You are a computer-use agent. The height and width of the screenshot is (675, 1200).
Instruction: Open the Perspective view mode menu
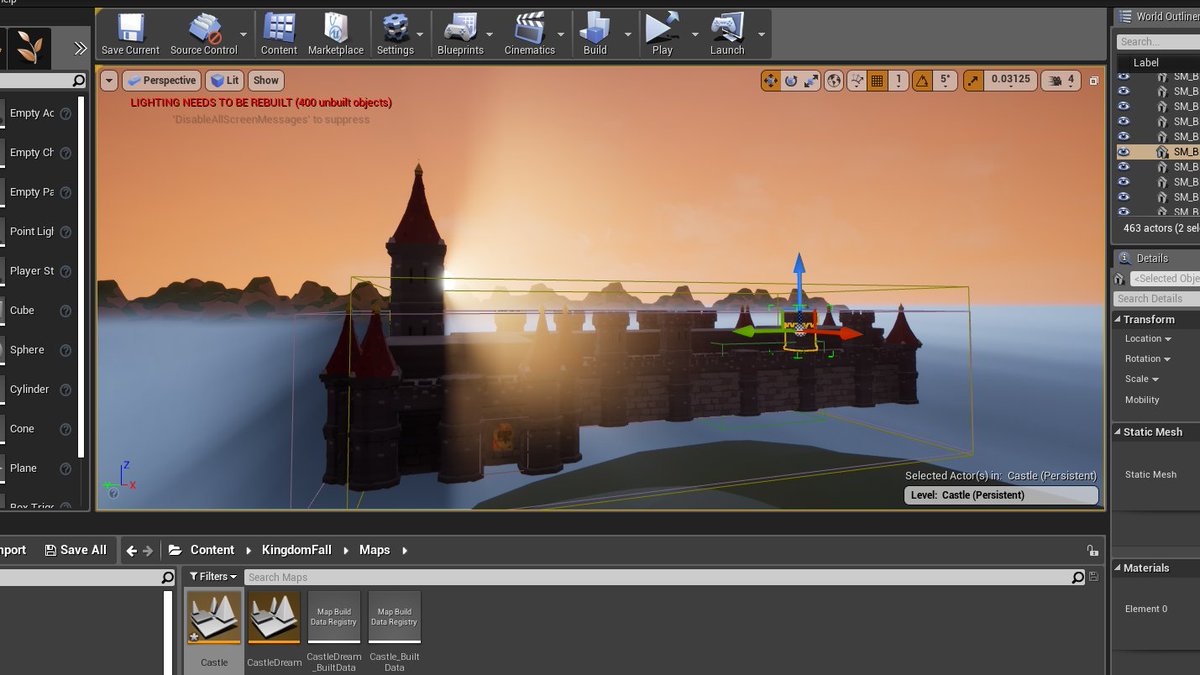[x=161, y=81]
